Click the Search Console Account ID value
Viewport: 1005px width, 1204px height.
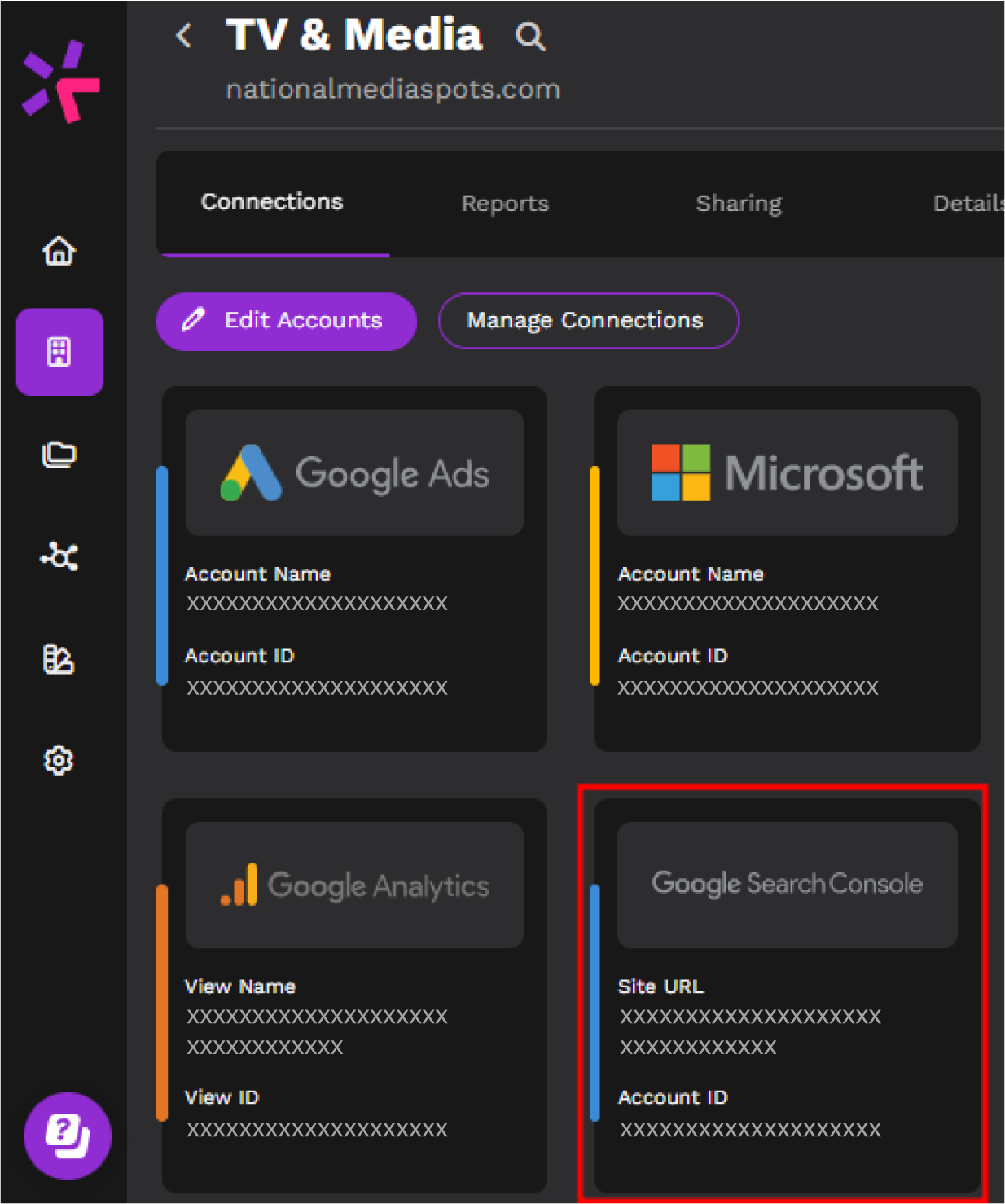pyautogui.click(x=751, y=1130)
